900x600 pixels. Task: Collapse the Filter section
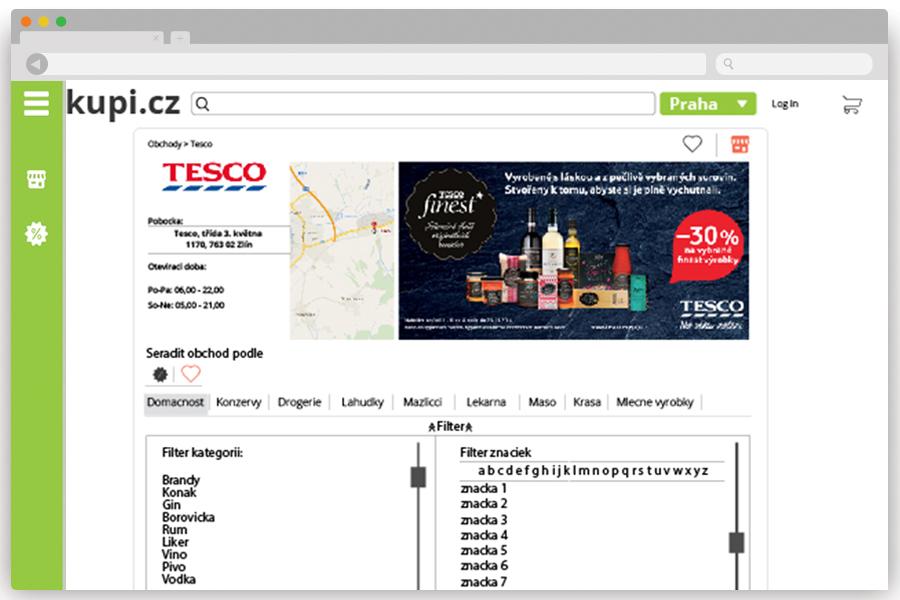(x=451, y=426)
